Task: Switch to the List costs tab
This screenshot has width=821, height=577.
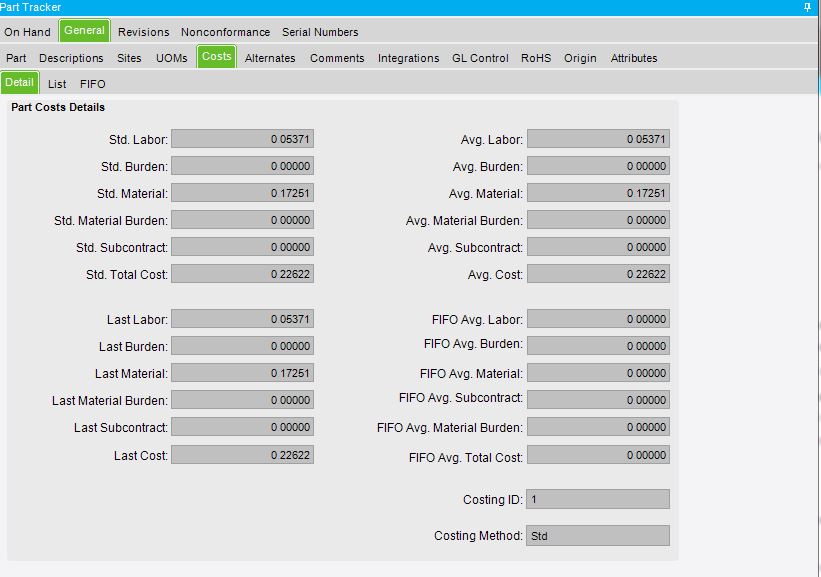Action: click(x=57, y=84)
